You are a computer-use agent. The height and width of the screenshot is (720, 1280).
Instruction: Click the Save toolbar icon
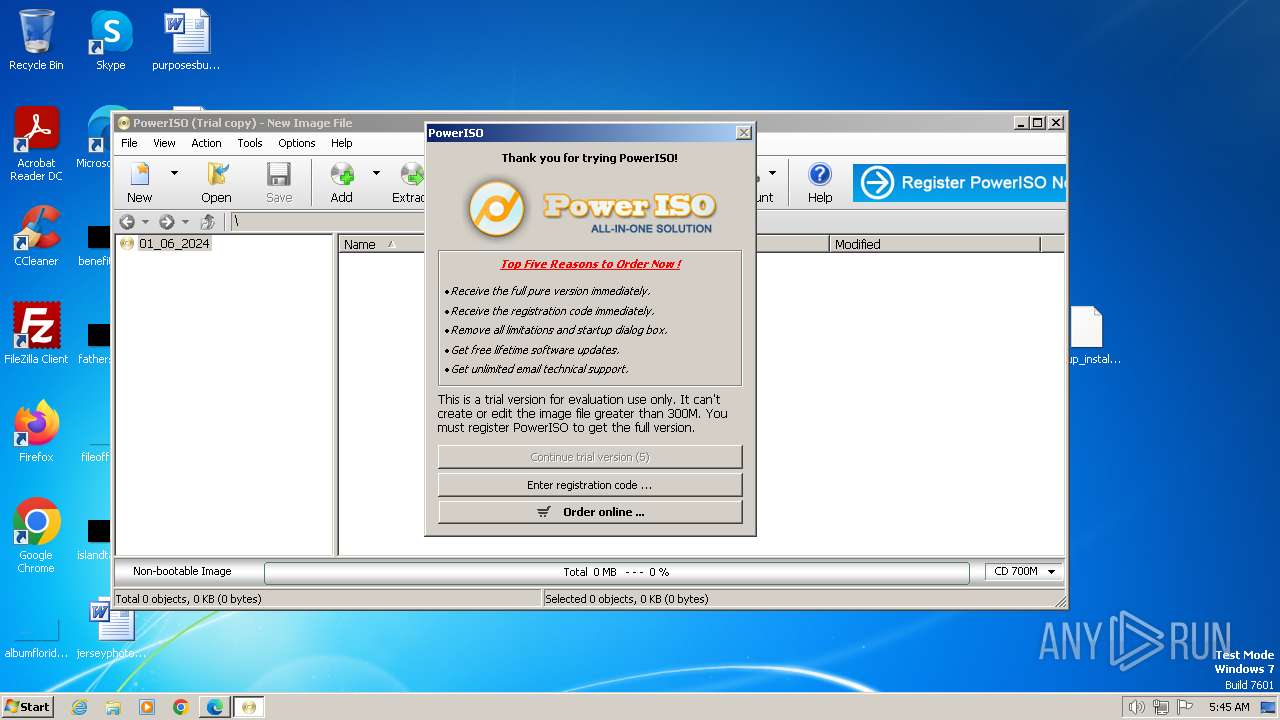[x=279, y=183]
